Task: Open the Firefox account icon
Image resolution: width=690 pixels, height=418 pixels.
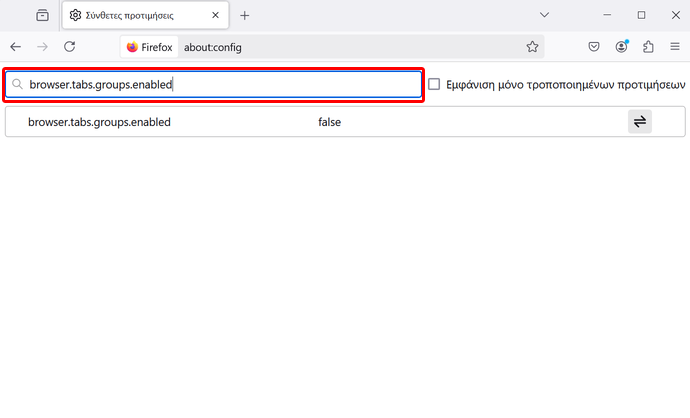Action: click(x=621, y=47)
